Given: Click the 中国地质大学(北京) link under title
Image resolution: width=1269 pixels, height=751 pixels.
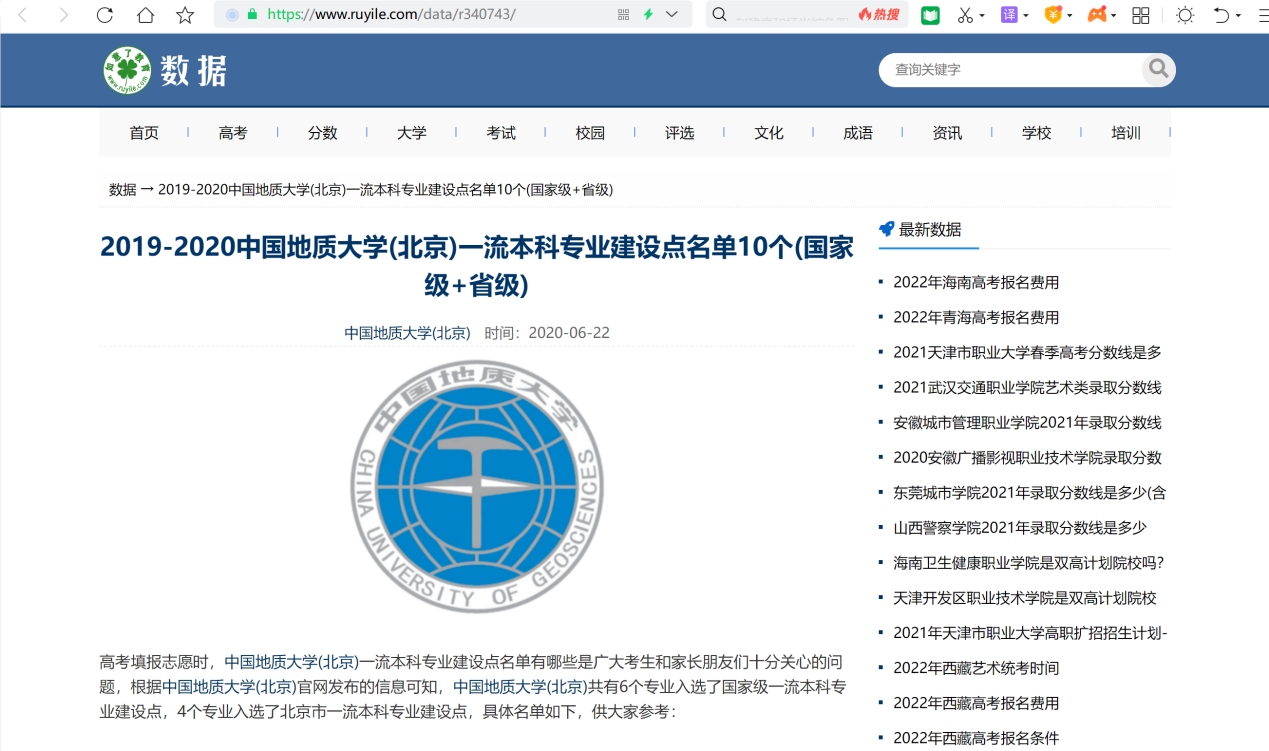Looking at the screenshot, I should [x=407, y=333].
